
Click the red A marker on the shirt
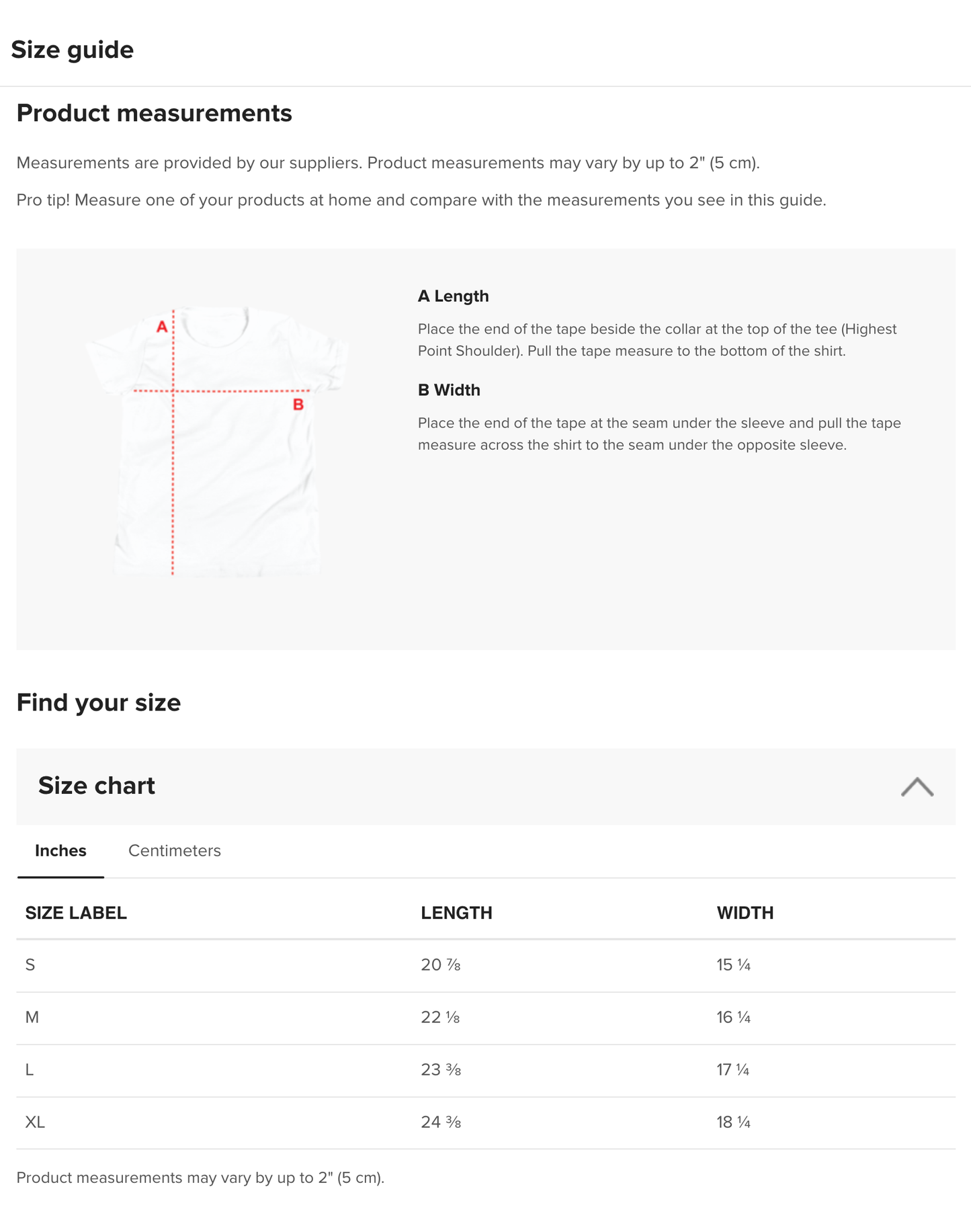coord(162,327)
